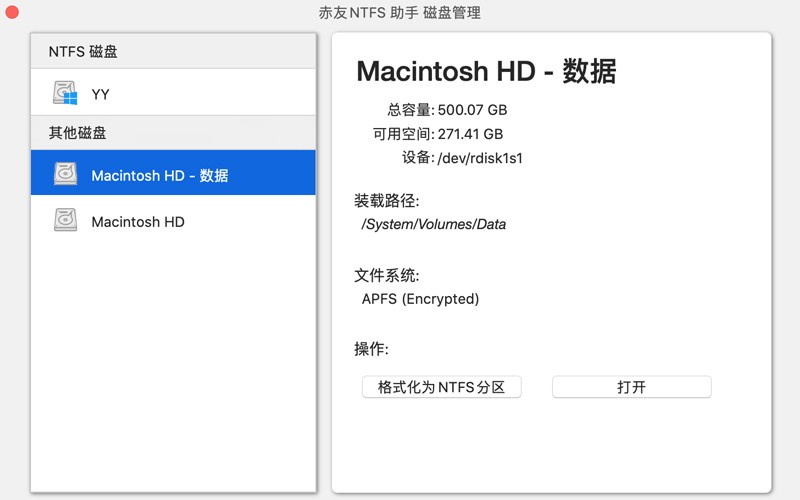This screenshot has width=800, height=500.
Task: Select the YY disk label
Action: click(101, 94)
